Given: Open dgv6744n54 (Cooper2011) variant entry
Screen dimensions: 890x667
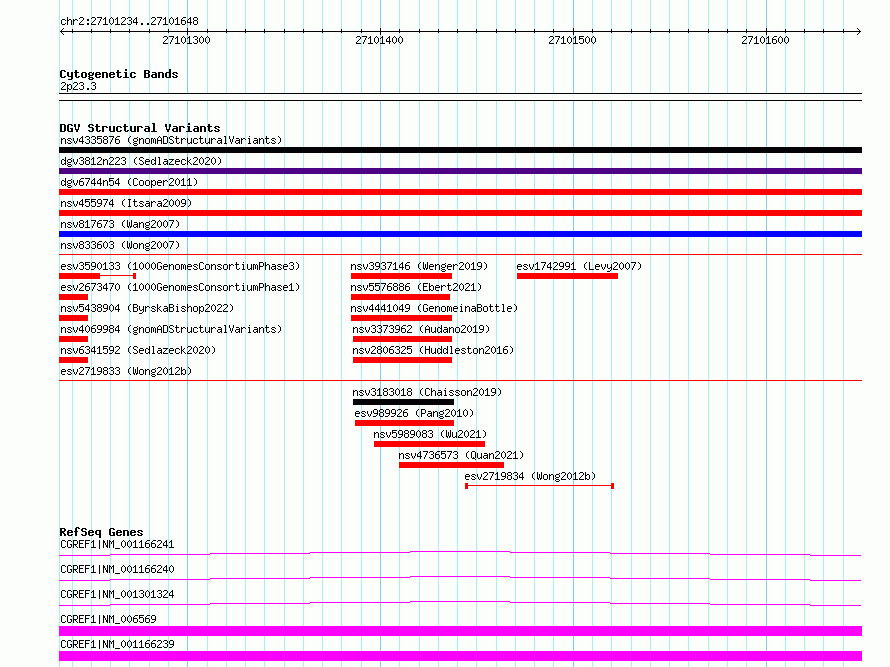Looking at the screenshot, I should tap(129, 182).
